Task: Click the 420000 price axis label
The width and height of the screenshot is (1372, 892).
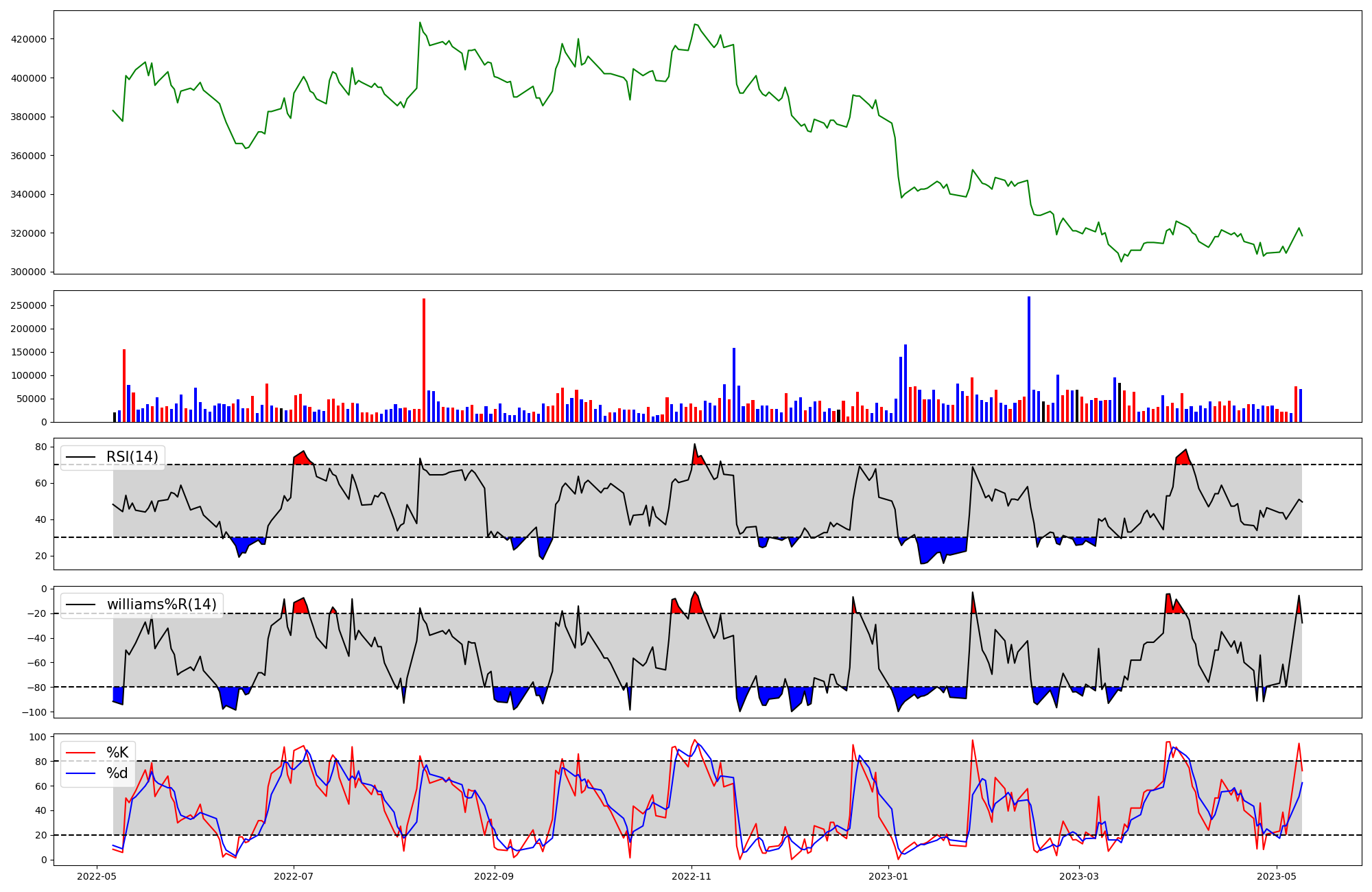Action: click(x=29, y=39)
